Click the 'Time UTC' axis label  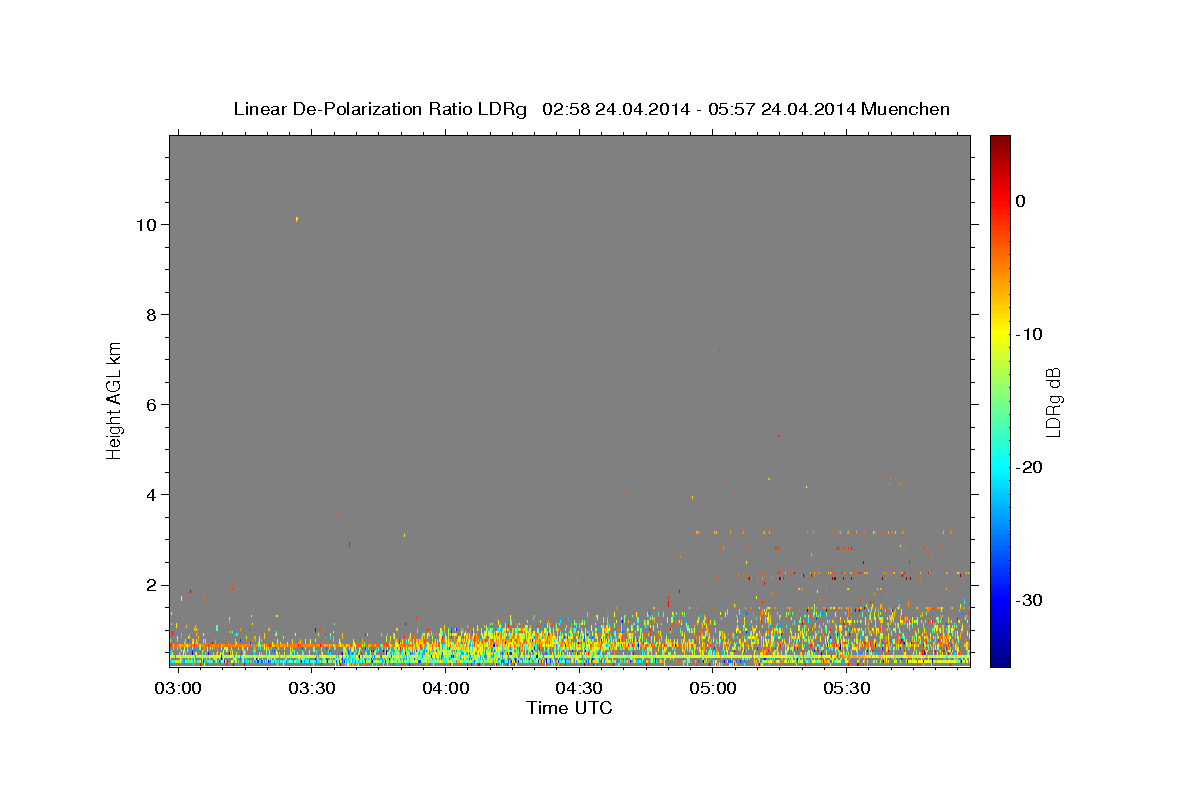(569, 708)
